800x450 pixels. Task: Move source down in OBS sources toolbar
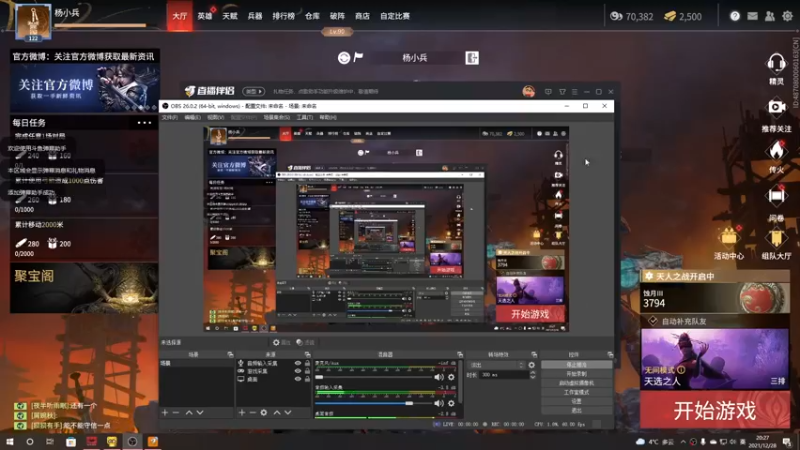tap(288, 412)
